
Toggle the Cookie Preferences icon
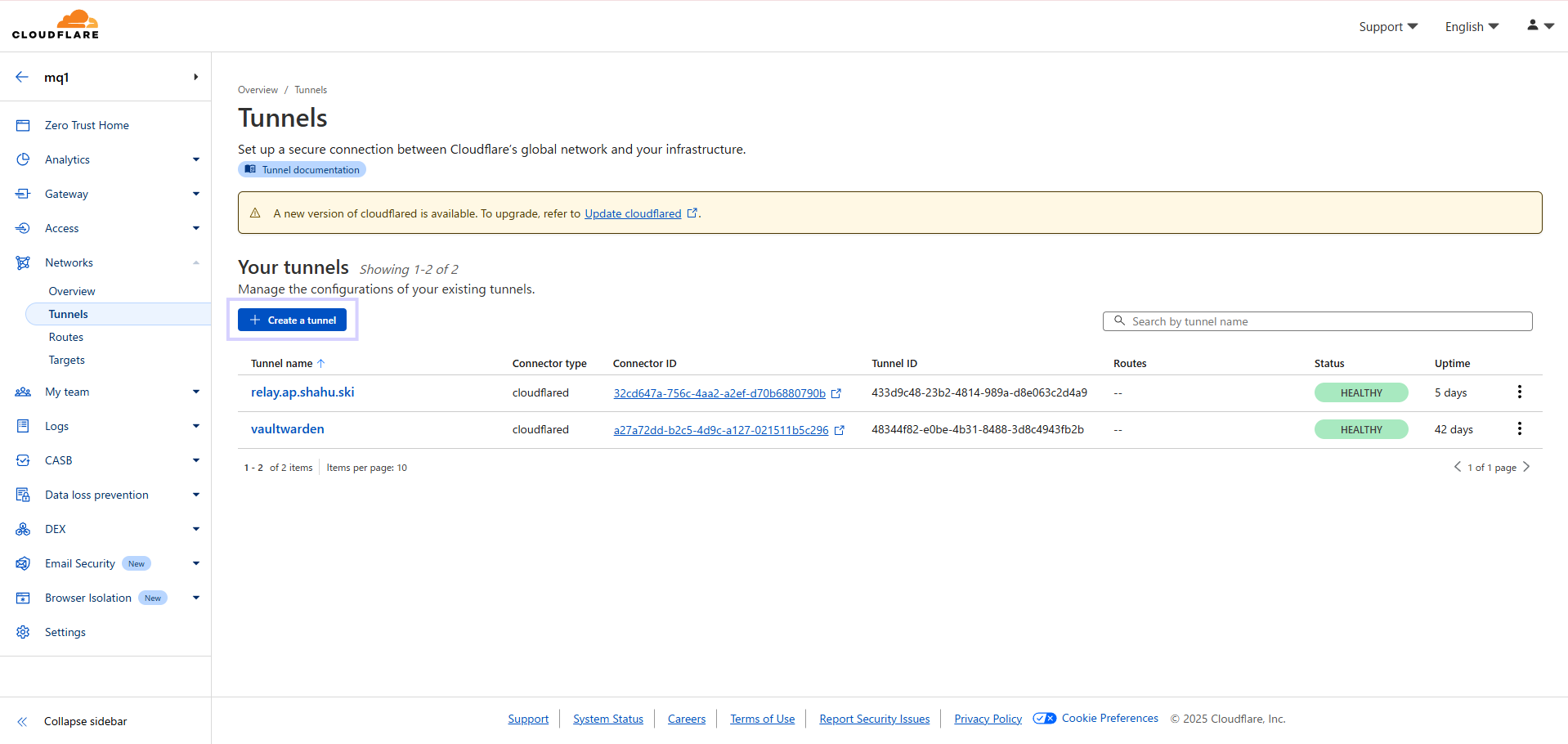coord(1045,719)
